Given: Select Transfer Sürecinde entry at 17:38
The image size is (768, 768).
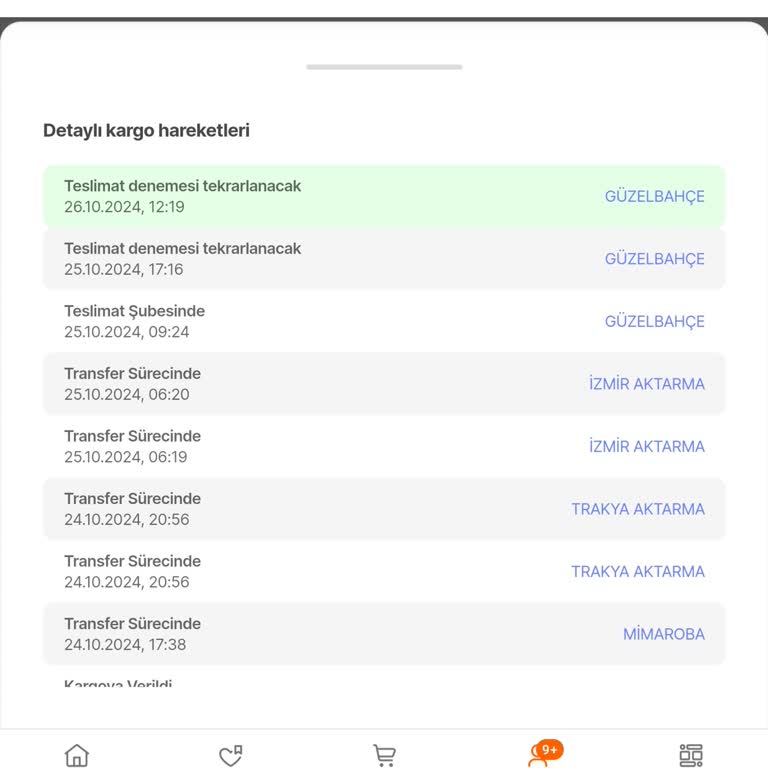Looking at the screenshot, I should (x=384, y=634).
